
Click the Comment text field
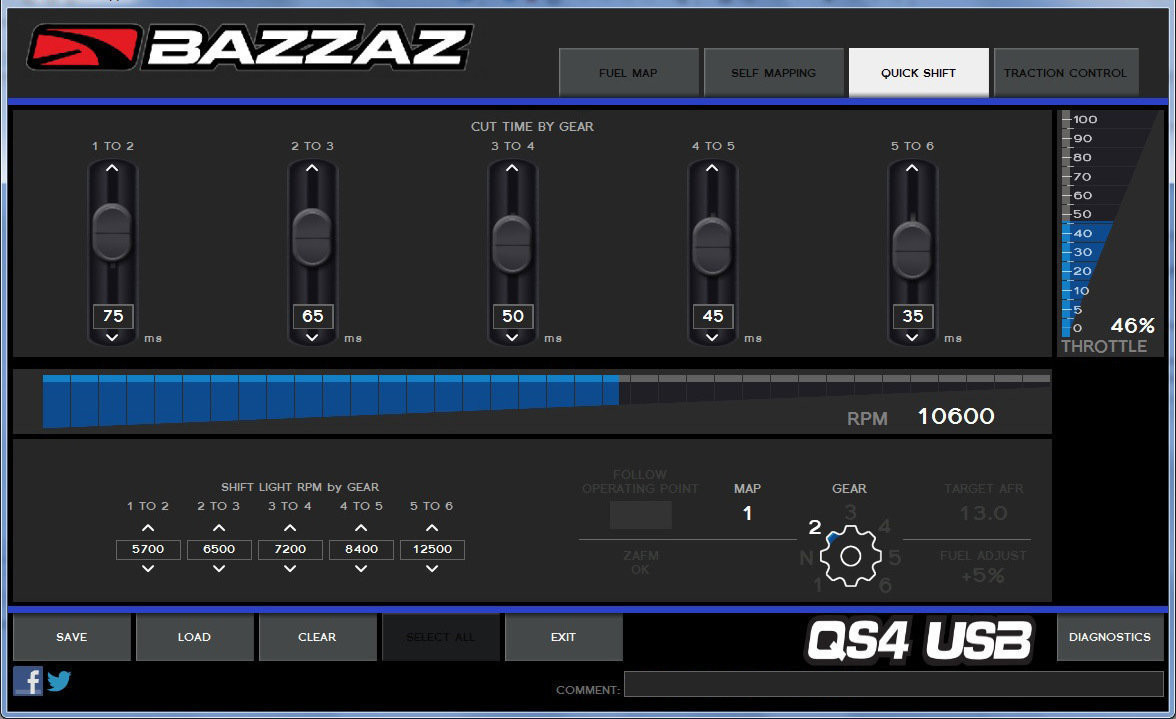(893, 684)
